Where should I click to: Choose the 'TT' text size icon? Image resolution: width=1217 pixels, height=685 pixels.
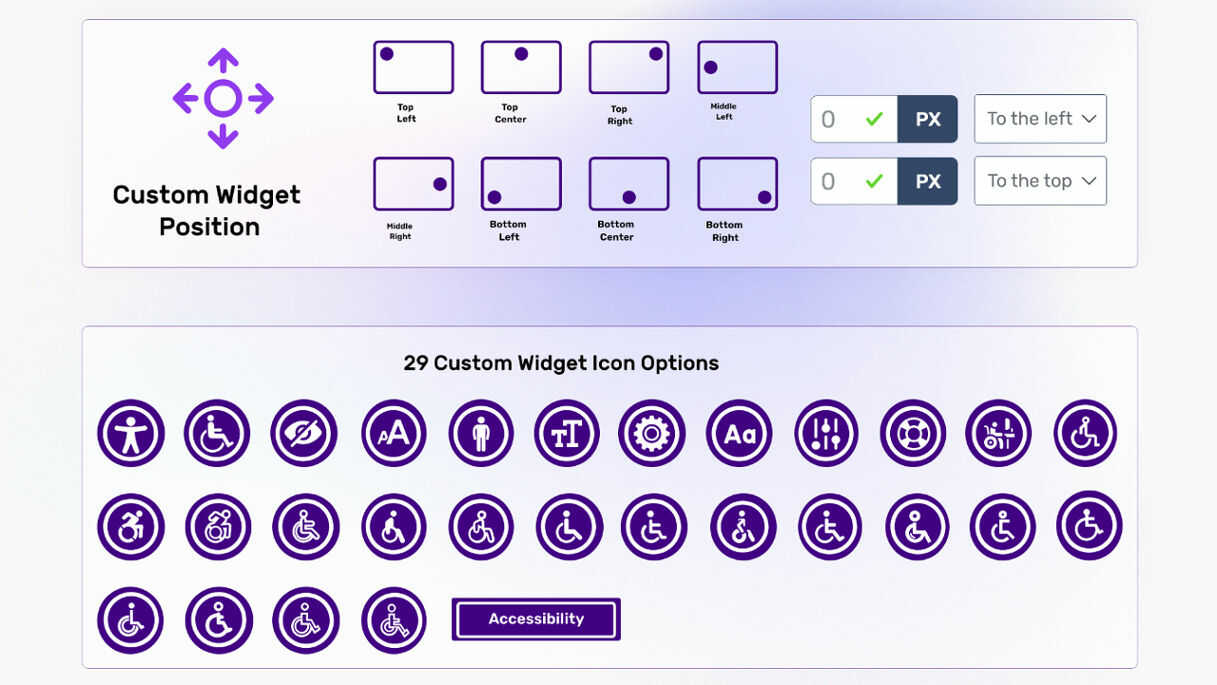tap(567, 433)
